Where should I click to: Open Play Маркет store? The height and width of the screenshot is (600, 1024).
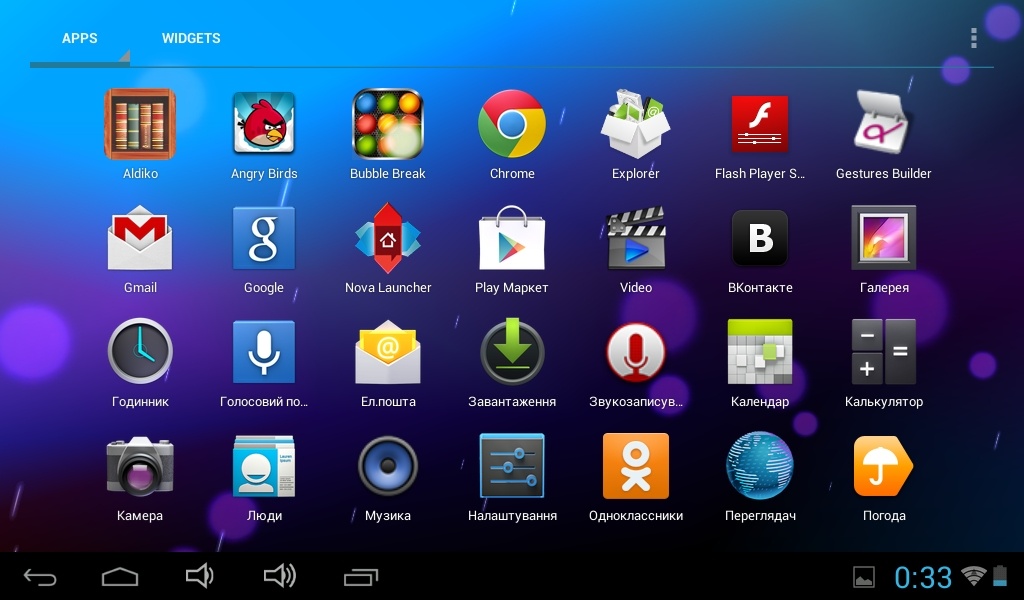point(512,238)
